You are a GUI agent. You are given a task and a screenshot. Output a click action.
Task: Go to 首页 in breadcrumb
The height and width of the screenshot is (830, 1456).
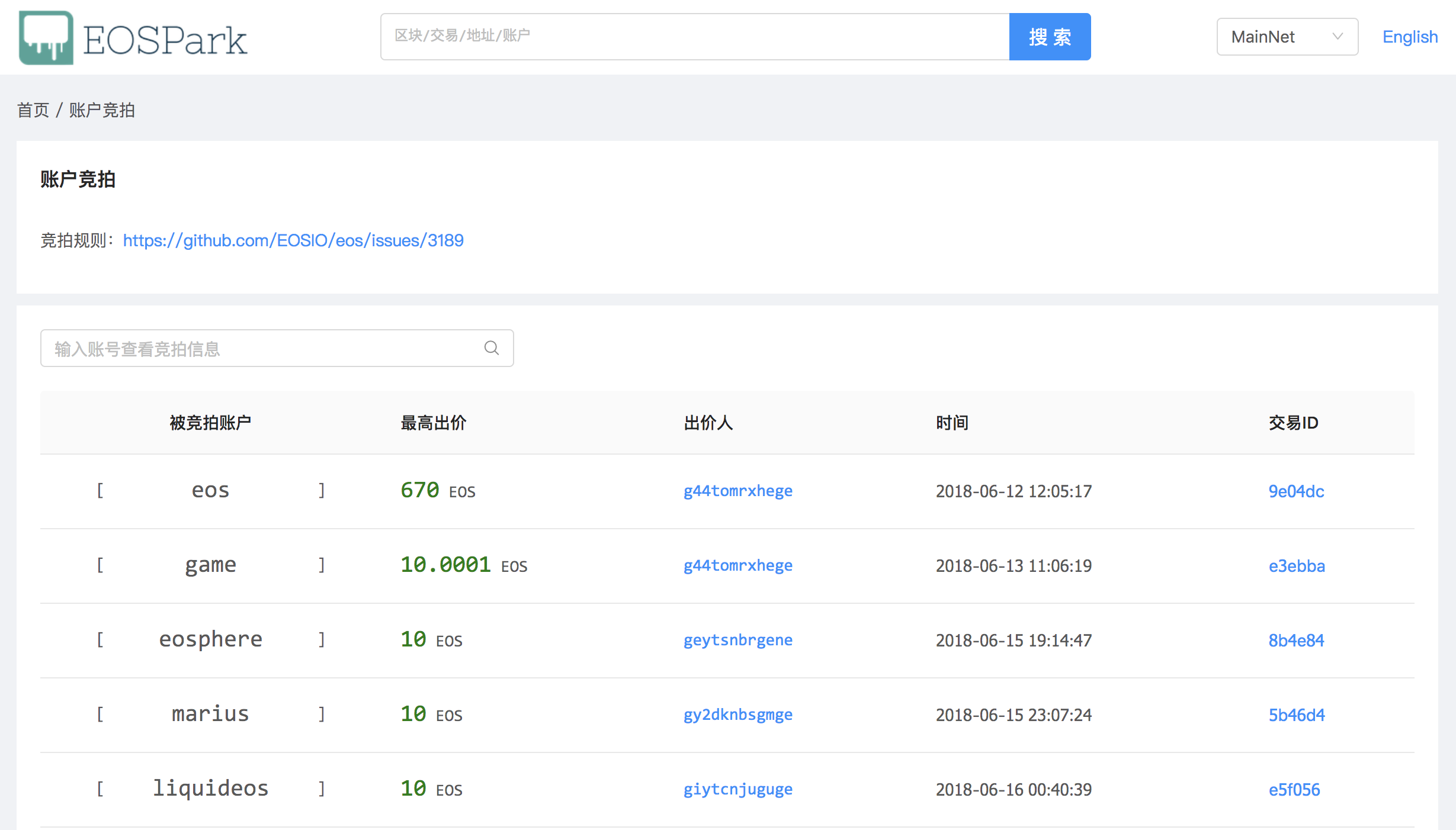33,110
